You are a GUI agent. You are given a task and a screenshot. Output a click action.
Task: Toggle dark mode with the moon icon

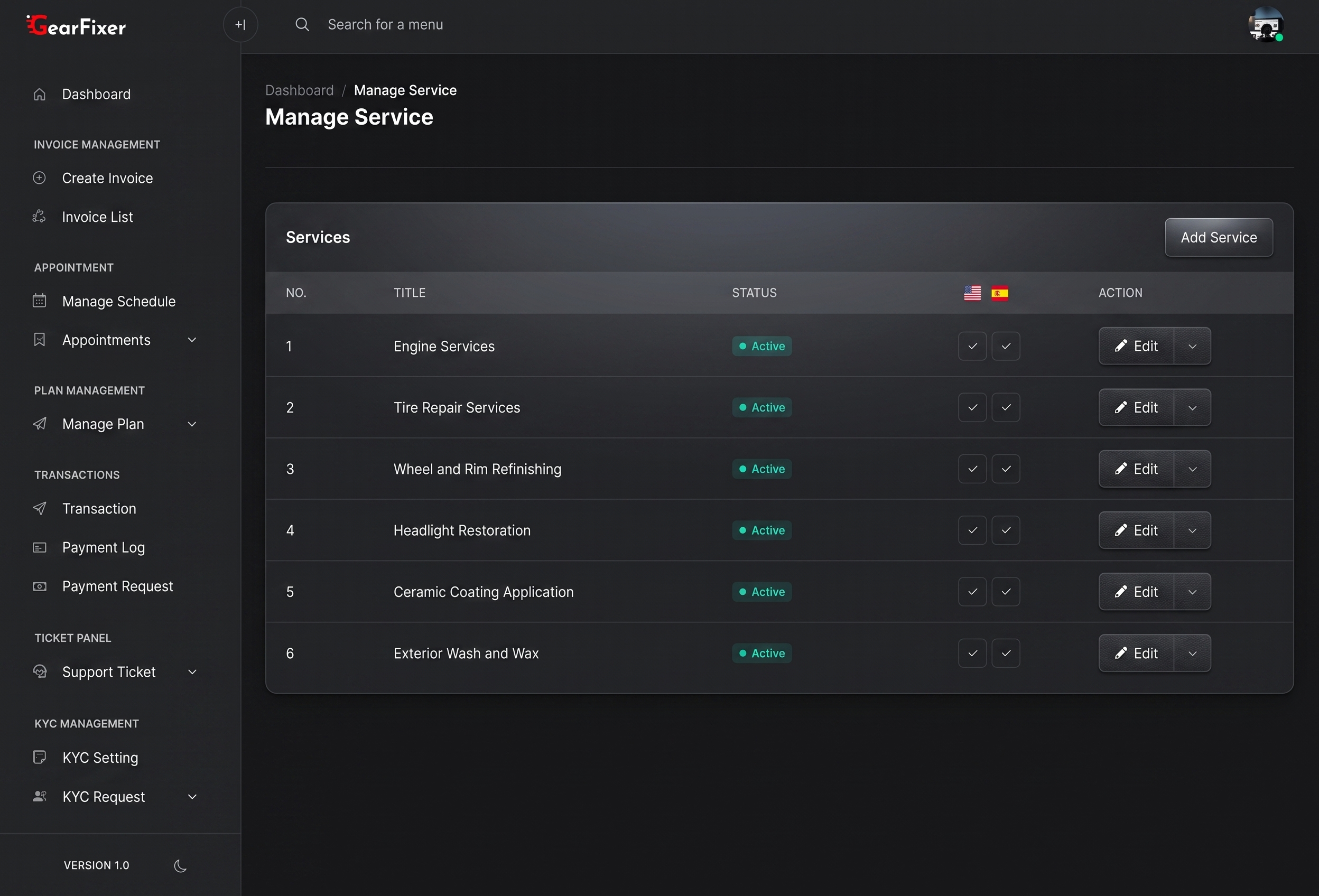(x=180, y=865)
